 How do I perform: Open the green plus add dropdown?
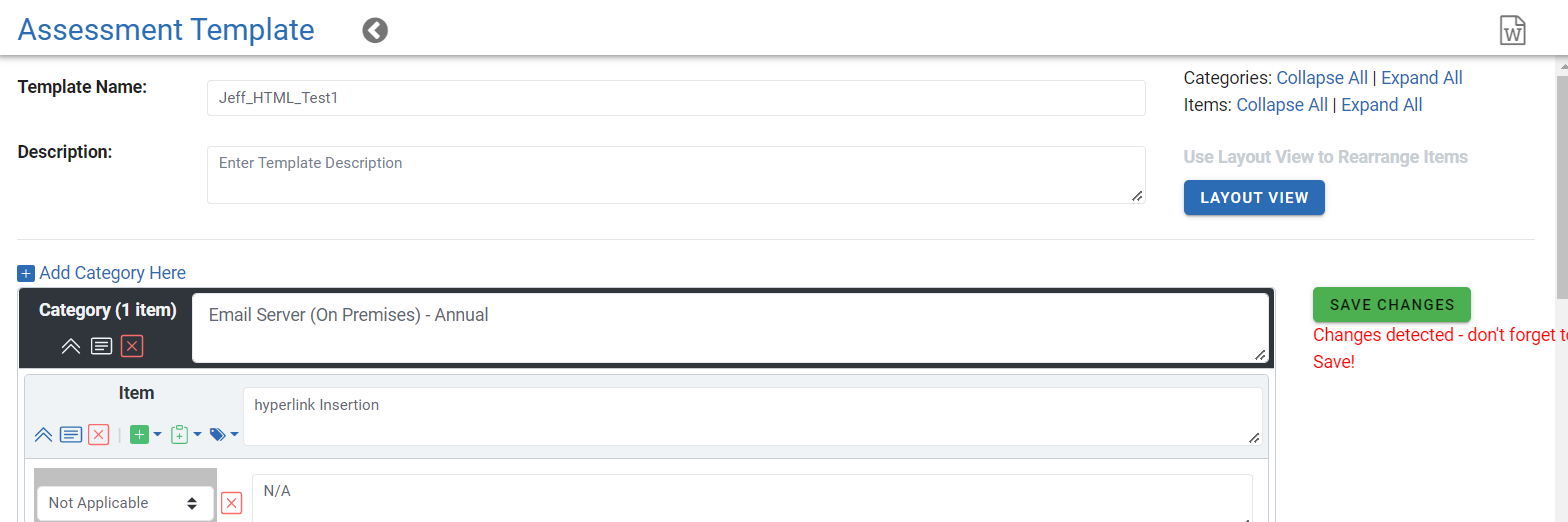point(146,435)
